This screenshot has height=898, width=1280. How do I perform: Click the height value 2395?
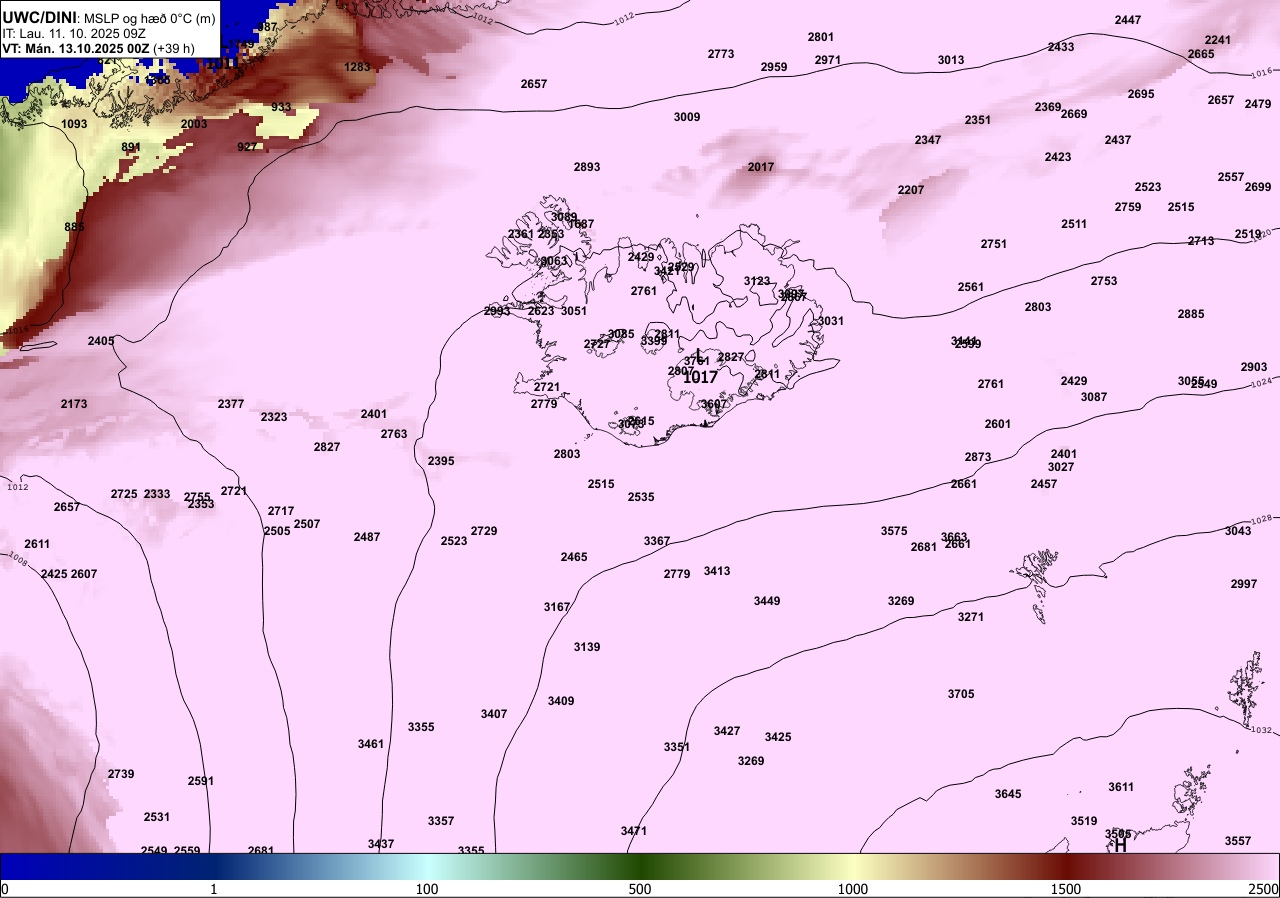tap(441, 461)
